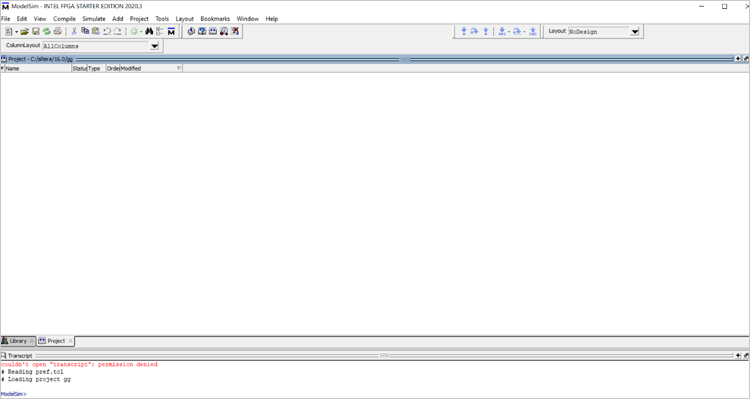The image size is (750, 399).
Task: Click the Cut scissors icon
Action: click(x=74, y=31)
